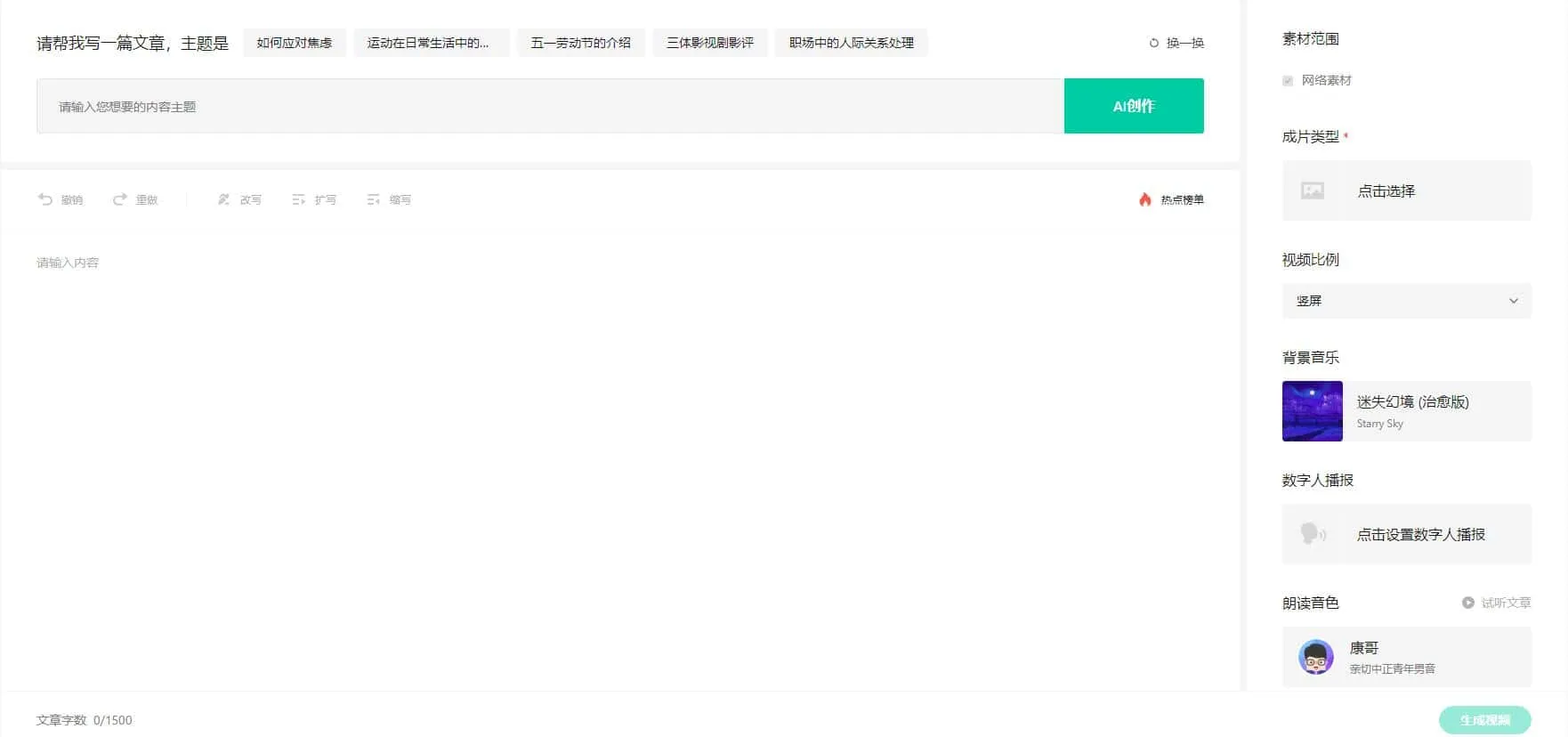
Task: Click the digital human head icon
Action: (1313, 534)
